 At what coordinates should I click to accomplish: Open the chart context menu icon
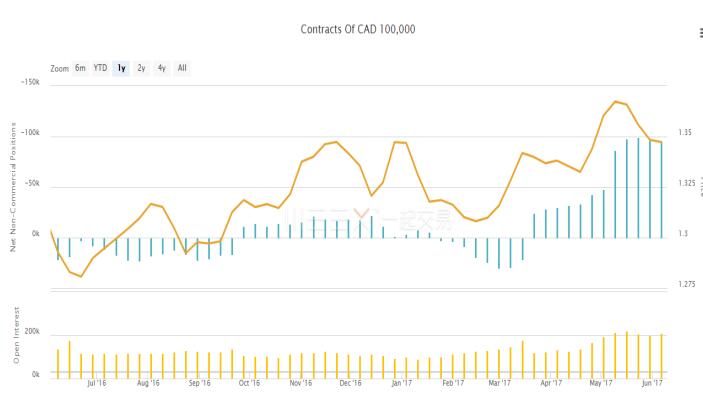pyautogui.click(x=699, y=32)
